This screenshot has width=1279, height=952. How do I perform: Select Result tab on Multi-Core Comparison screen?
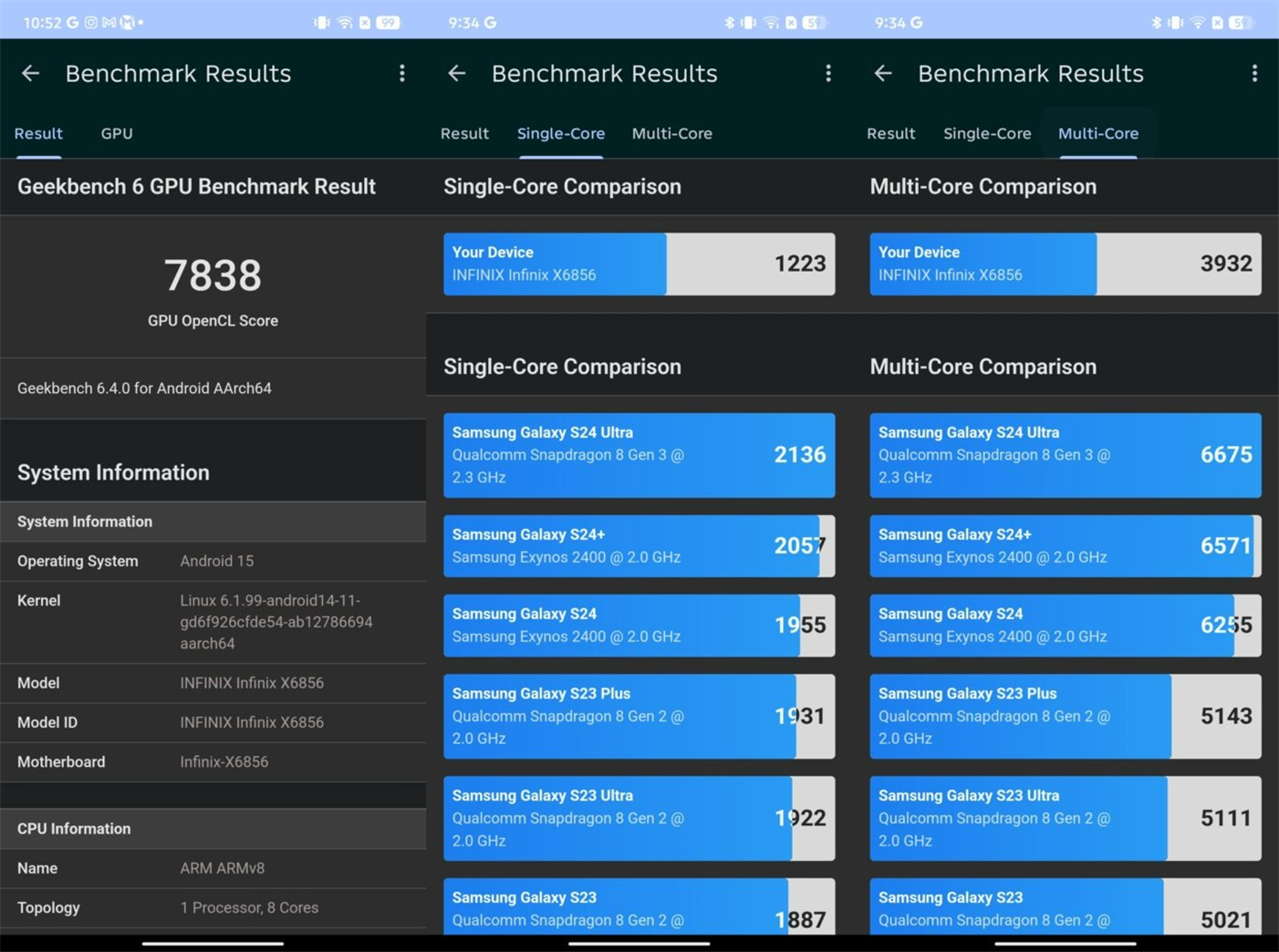click(x=890, y=133)
